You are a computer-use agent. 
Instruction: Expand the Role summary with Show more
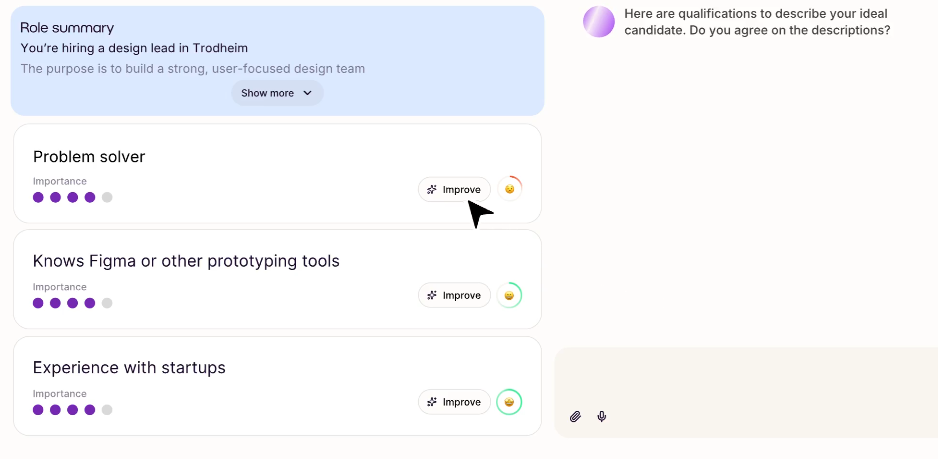pos(277,93)
